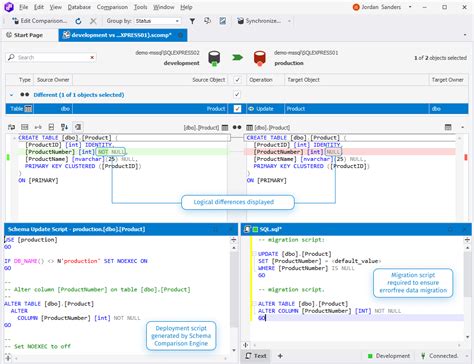Click the report icon before Synchronize
The image size is (474, 364).
(223, 21)
